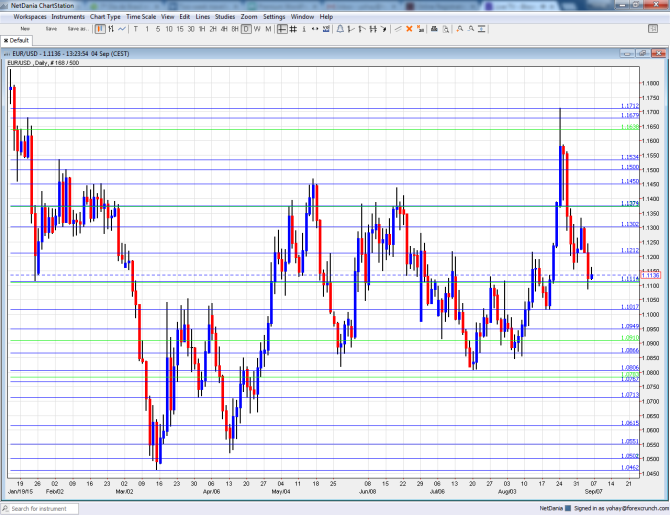Click the 1.1136 current price label

tap(651, 276)
